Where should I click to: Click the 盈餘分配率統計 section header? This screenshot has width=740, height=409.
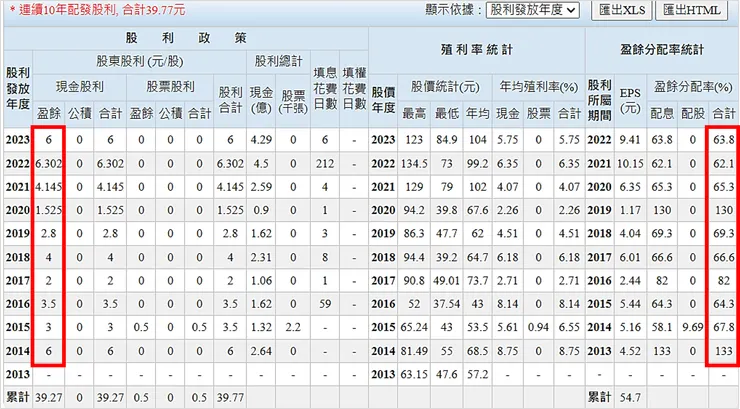click(x=662, y=50)
